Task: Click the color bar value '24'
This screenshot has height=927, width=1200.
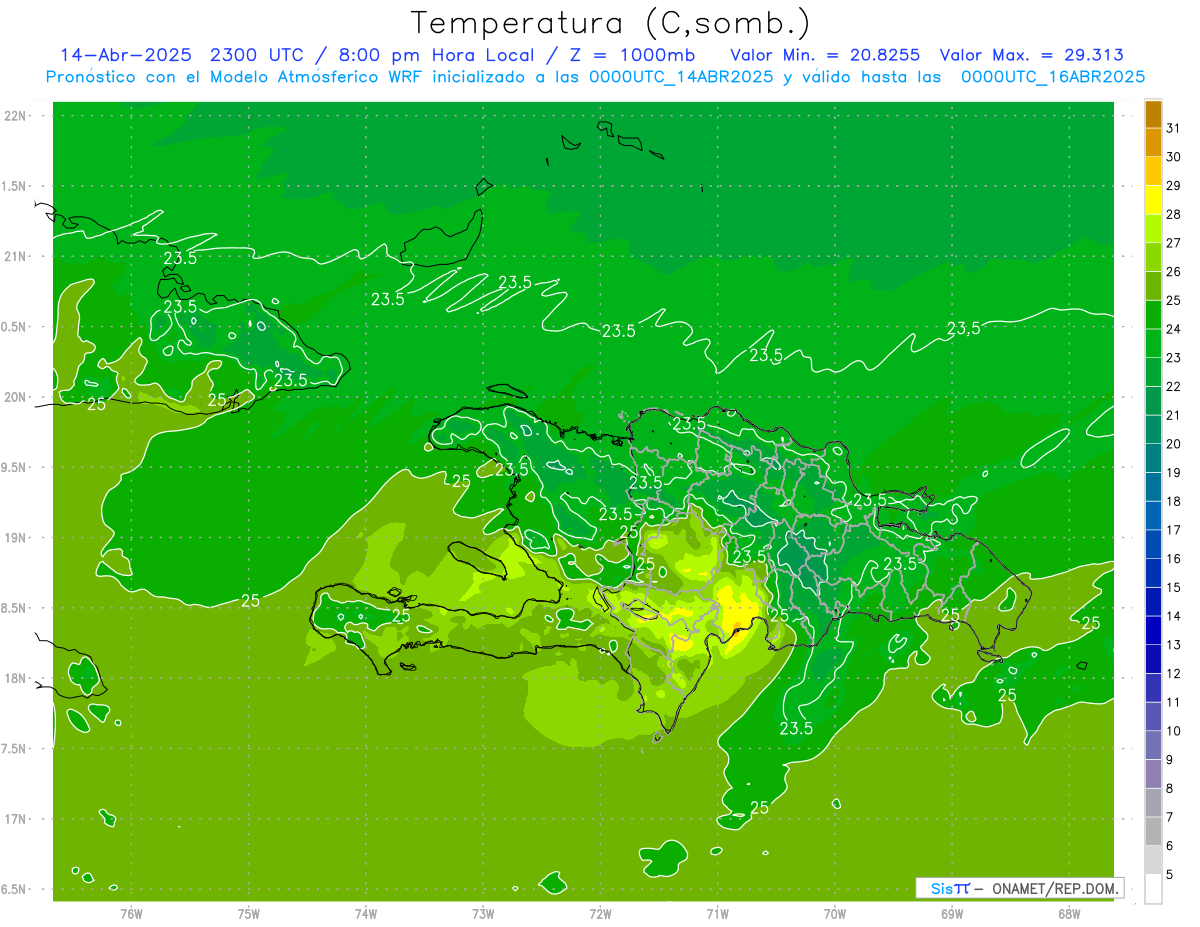Action: tap(1174, 329)
